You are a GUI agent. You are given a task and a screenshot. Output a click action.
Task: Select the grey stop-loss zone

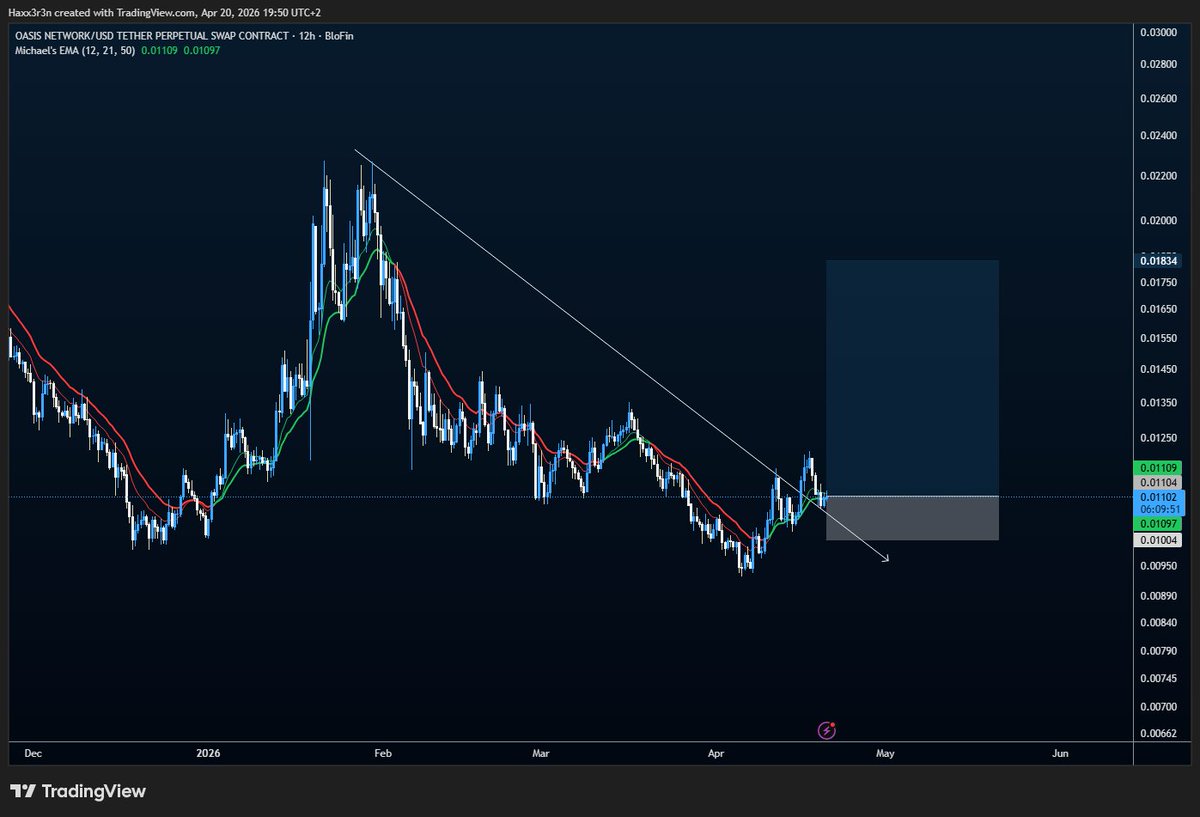pyautogui.click(x=911, y=518)
